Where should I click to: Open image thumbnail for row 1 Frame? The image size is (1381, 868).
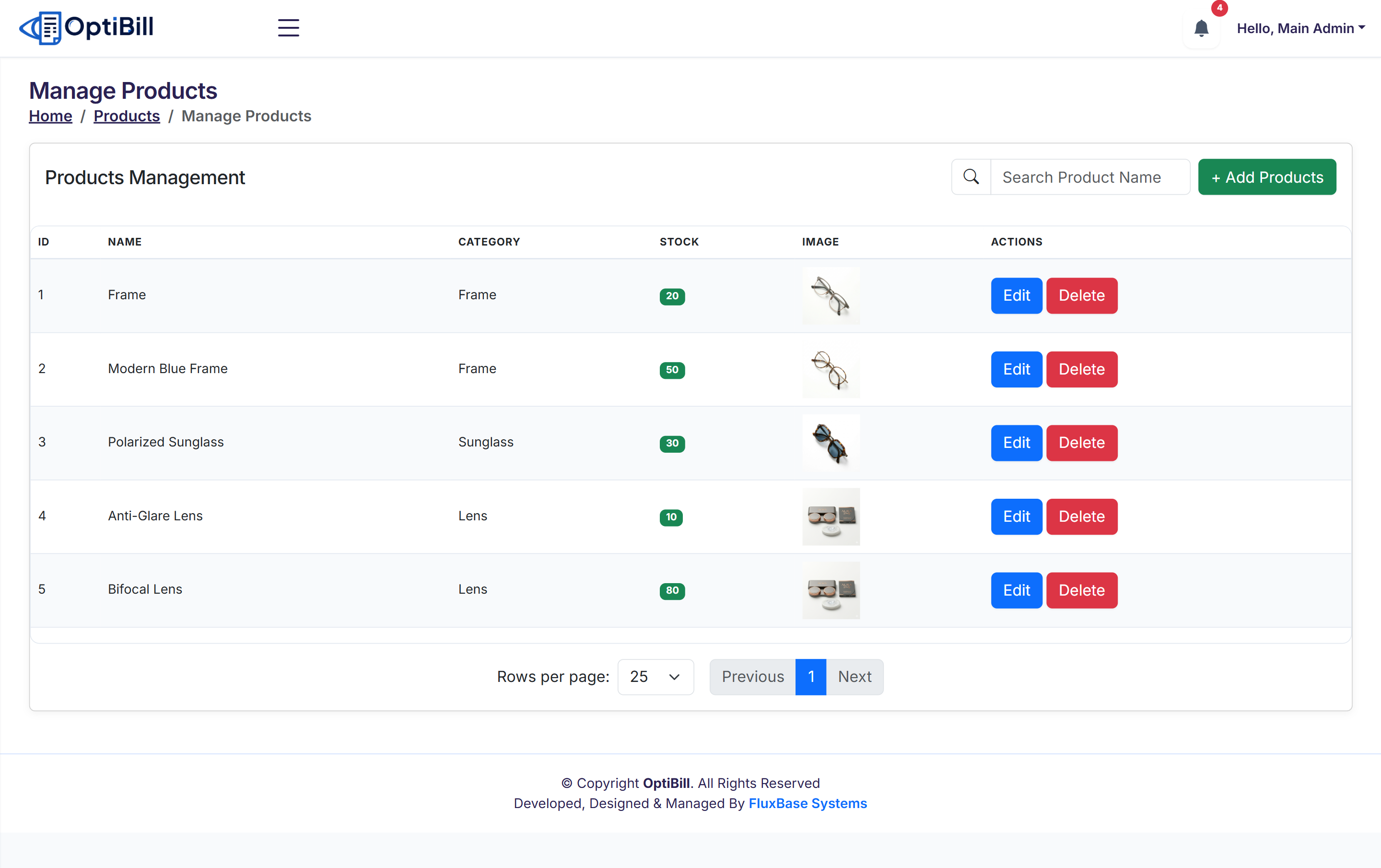pyautogui.click(x=831, y=295)
